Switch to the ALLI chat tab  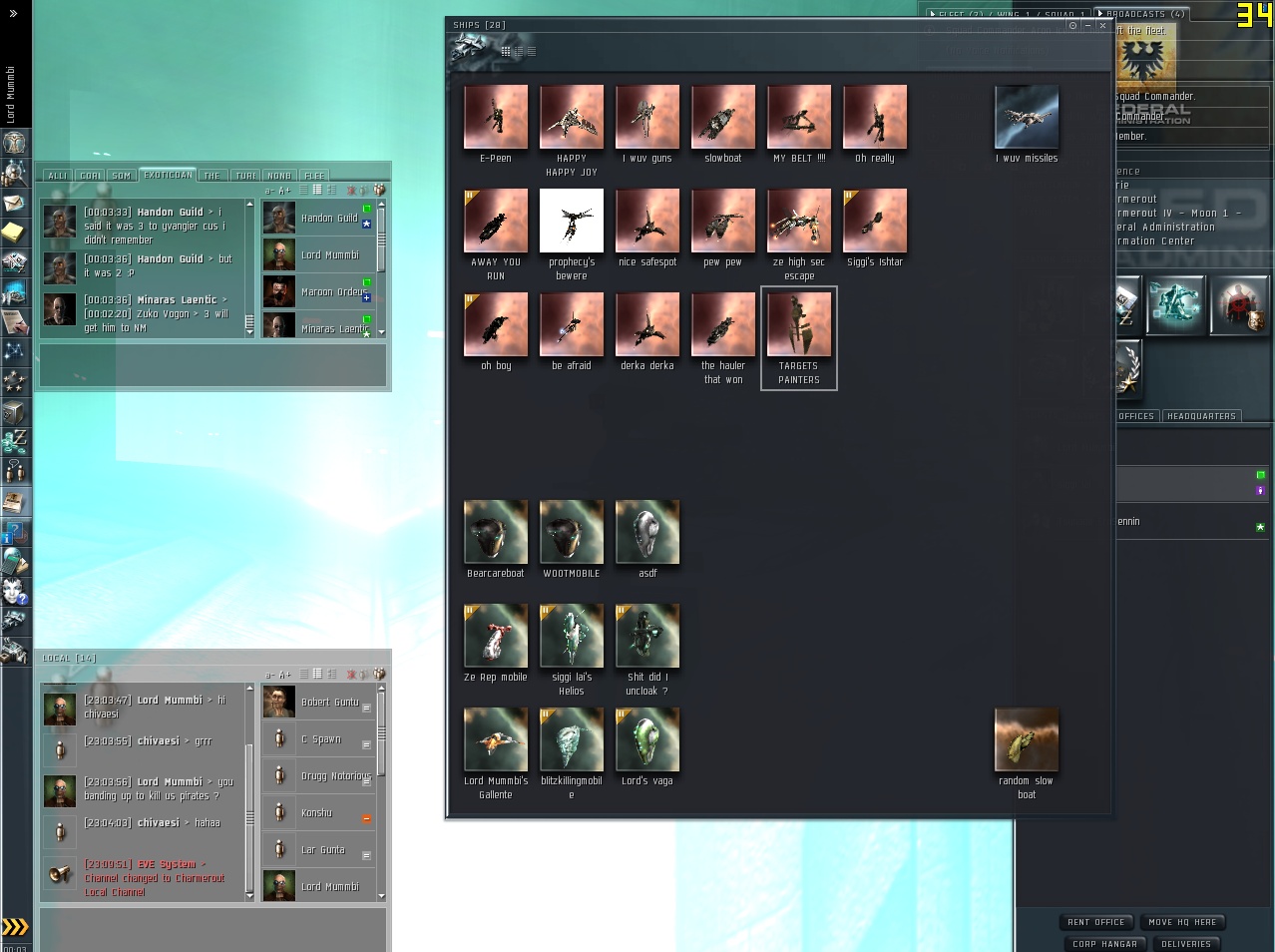coord(58,176)
